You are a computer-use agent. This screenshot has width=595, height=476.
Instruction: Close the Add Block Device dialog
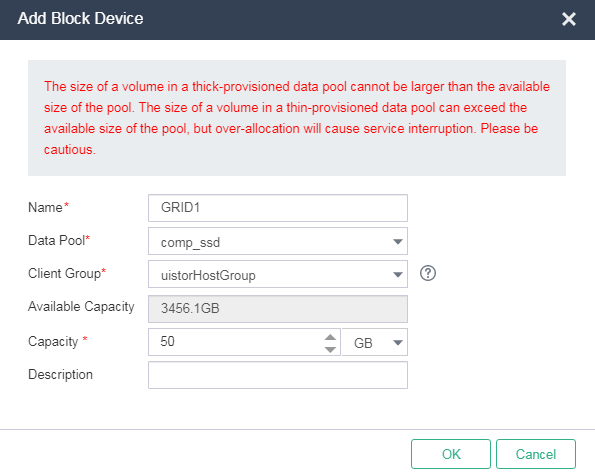coord(569,19)
